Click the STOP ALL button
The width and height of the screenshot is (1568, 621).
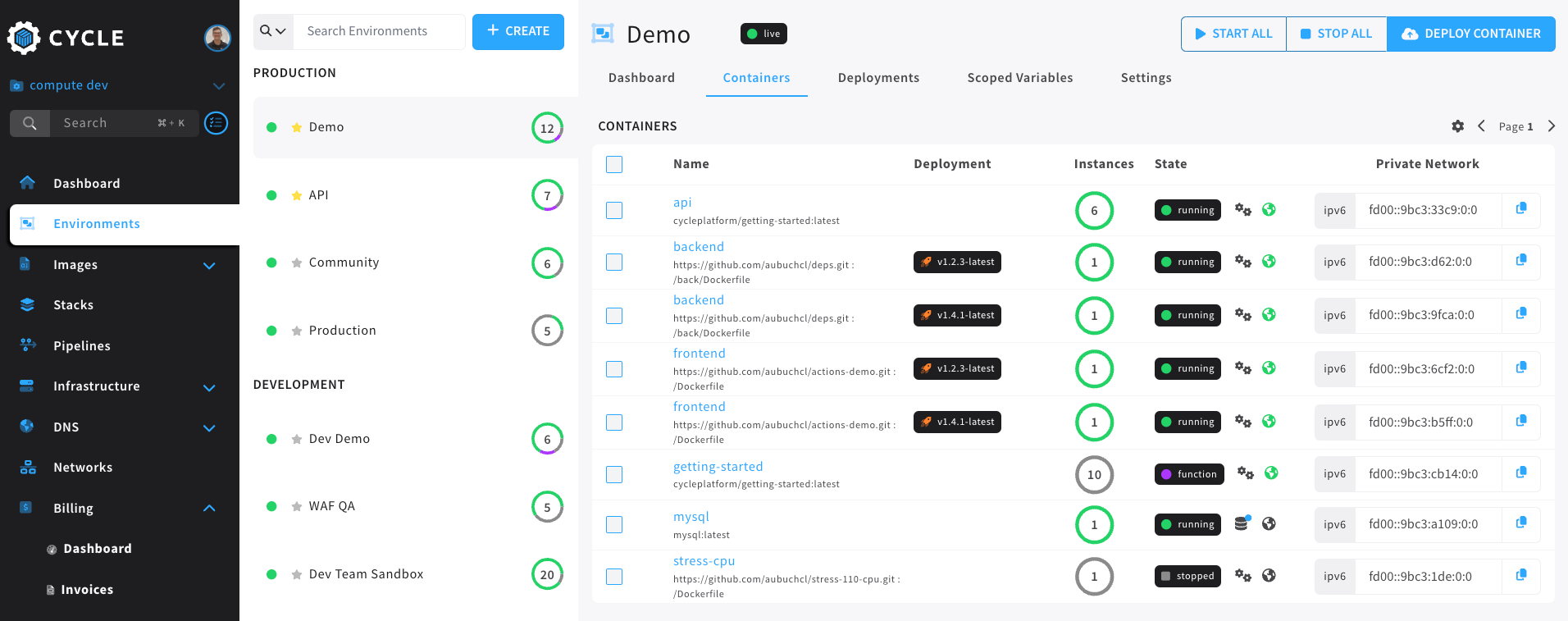click(x=1336, y=34)
